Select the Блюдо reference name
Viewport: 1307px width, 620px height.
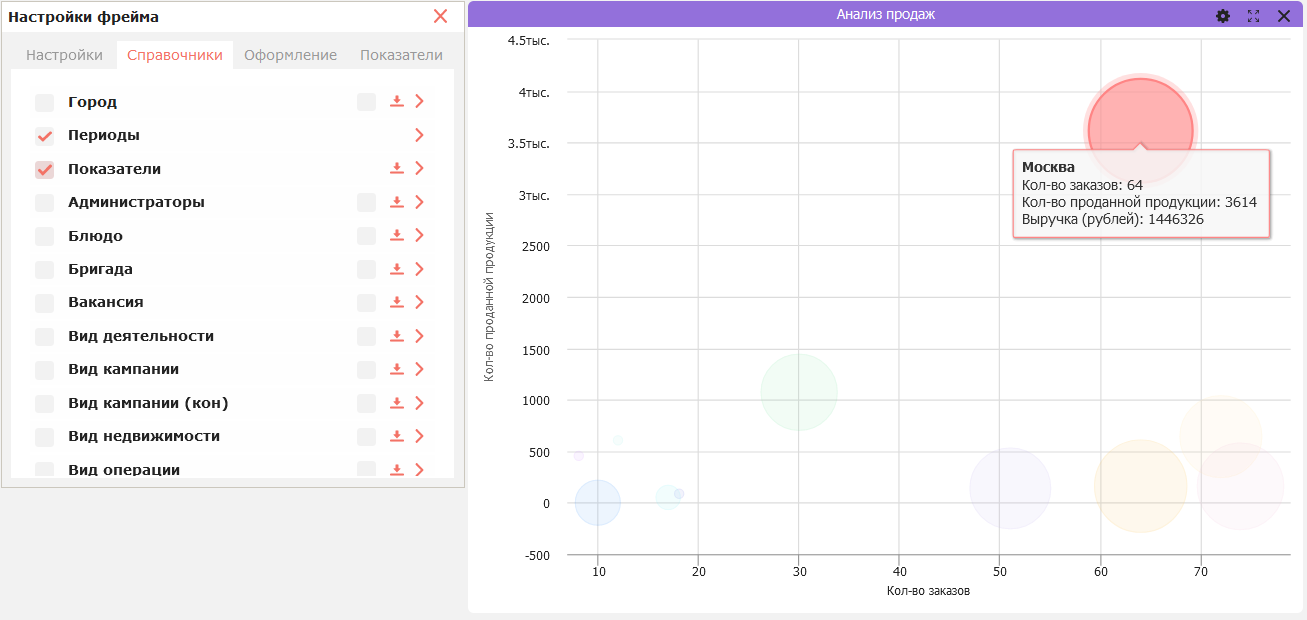pyautogui.click(x=95, y=236)
